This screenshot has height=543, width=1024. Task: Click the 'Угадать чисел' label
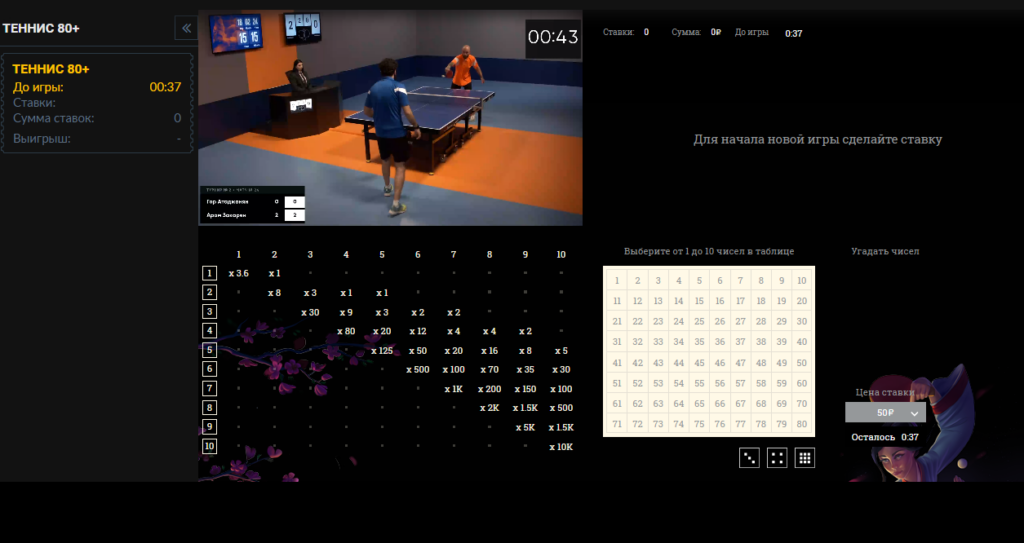click(x=885, y=251)
